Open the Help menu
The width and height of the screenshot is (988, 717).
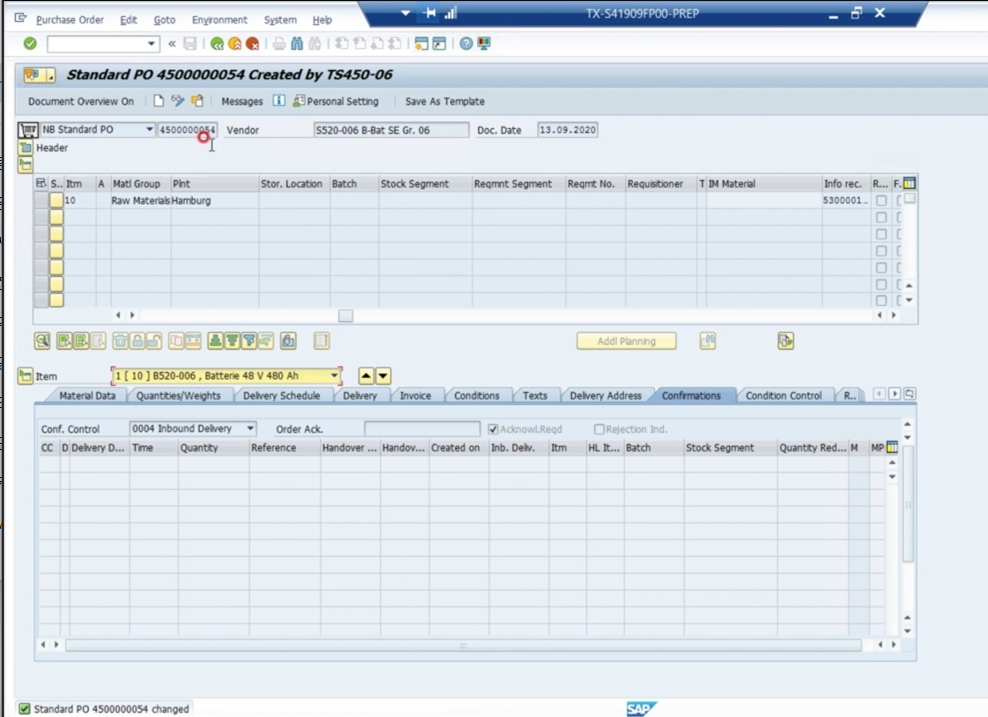pyautogui.click(x=322, y=20)
